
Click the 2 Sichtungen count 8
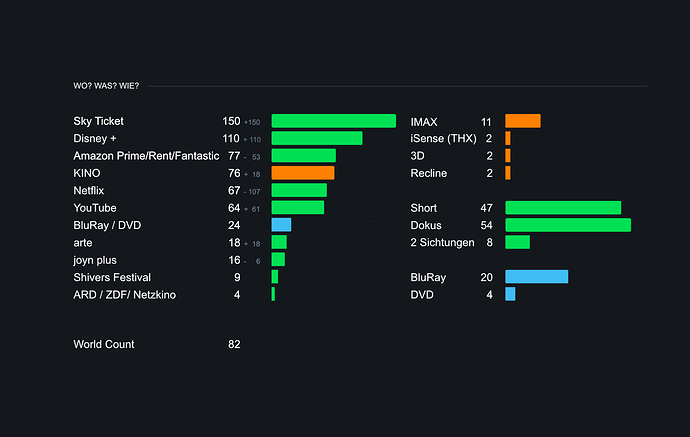click(489, 242)
